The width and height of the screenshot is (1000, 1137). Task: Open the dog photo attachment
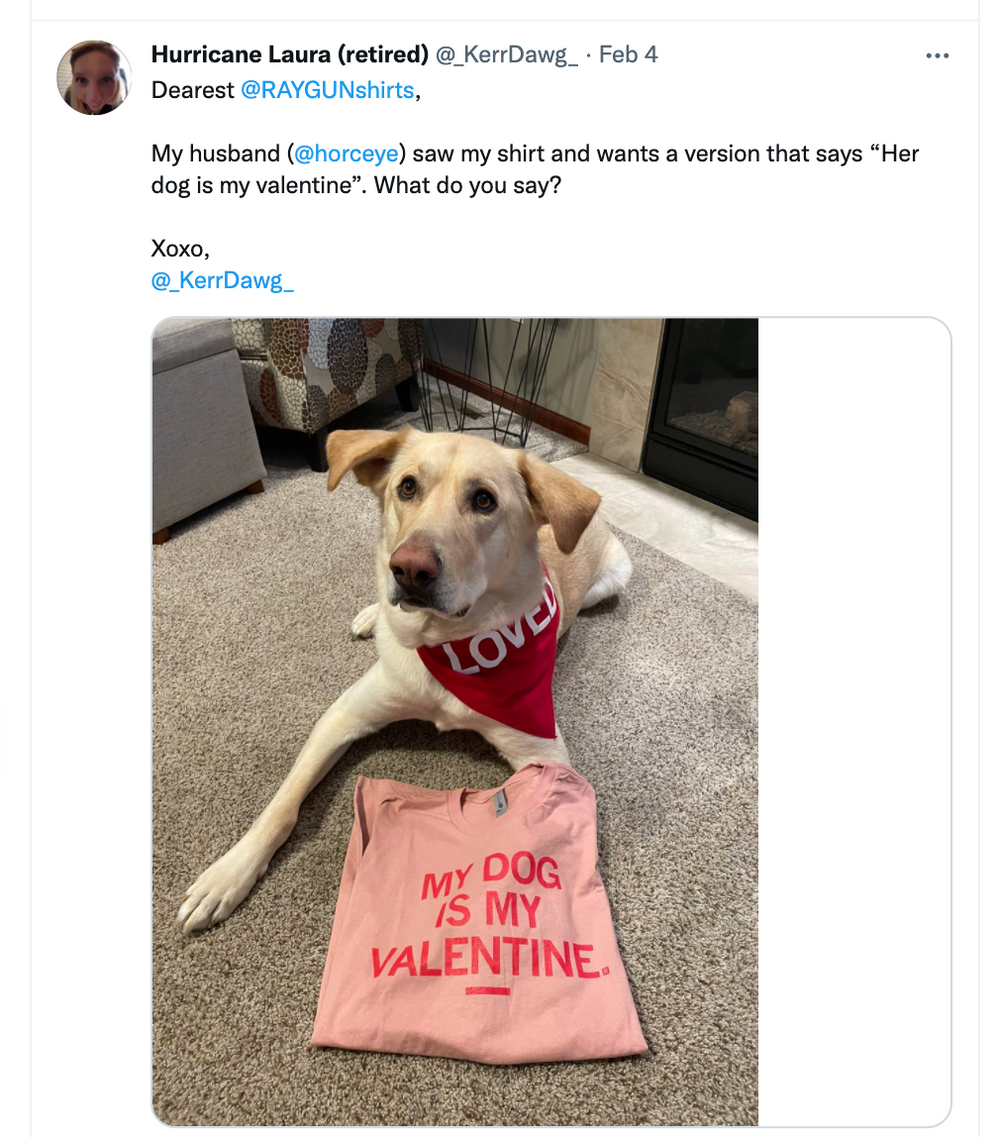455,720
